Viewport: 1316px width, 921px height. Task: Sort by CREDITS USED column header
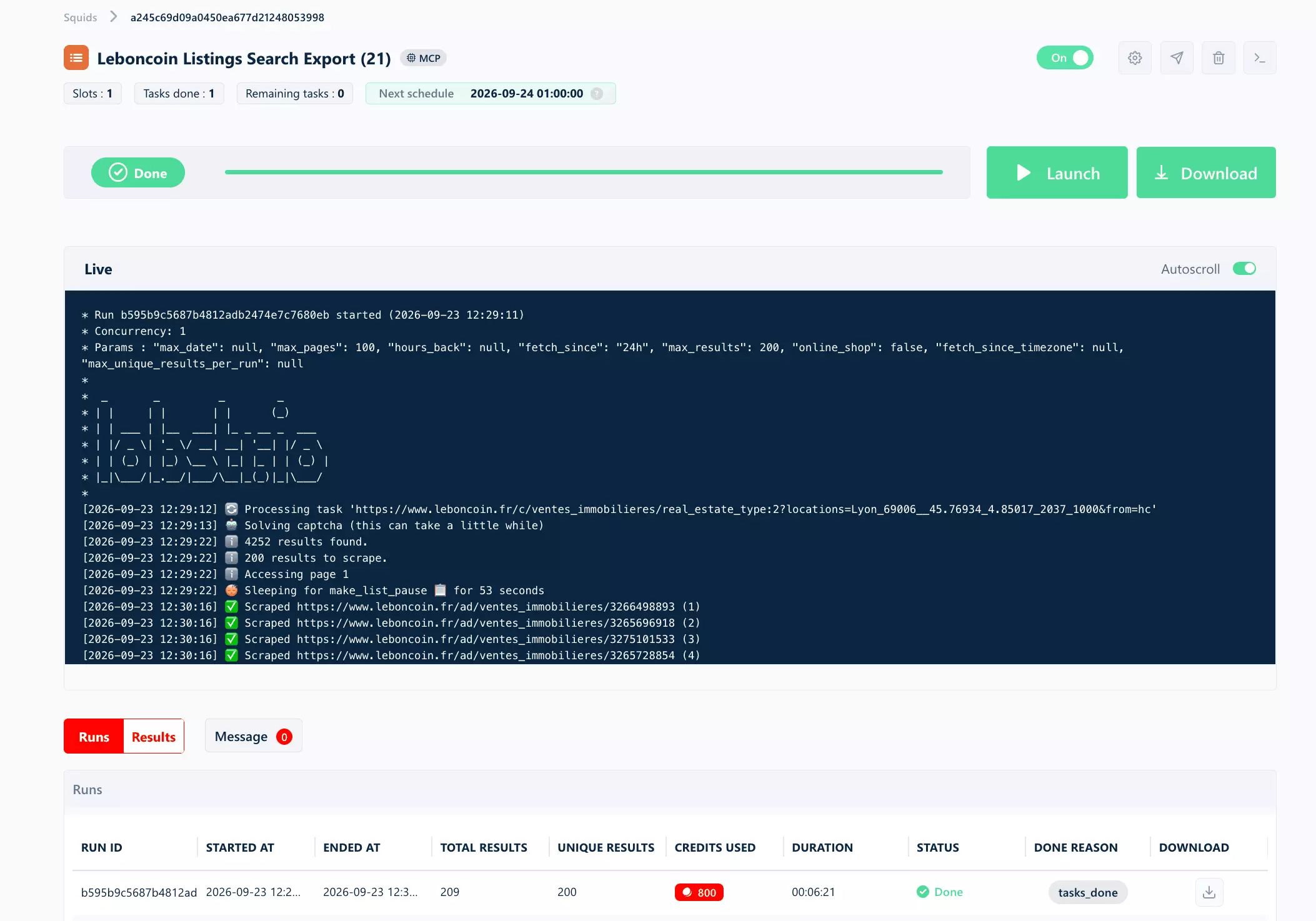click(x=715, y=847)
